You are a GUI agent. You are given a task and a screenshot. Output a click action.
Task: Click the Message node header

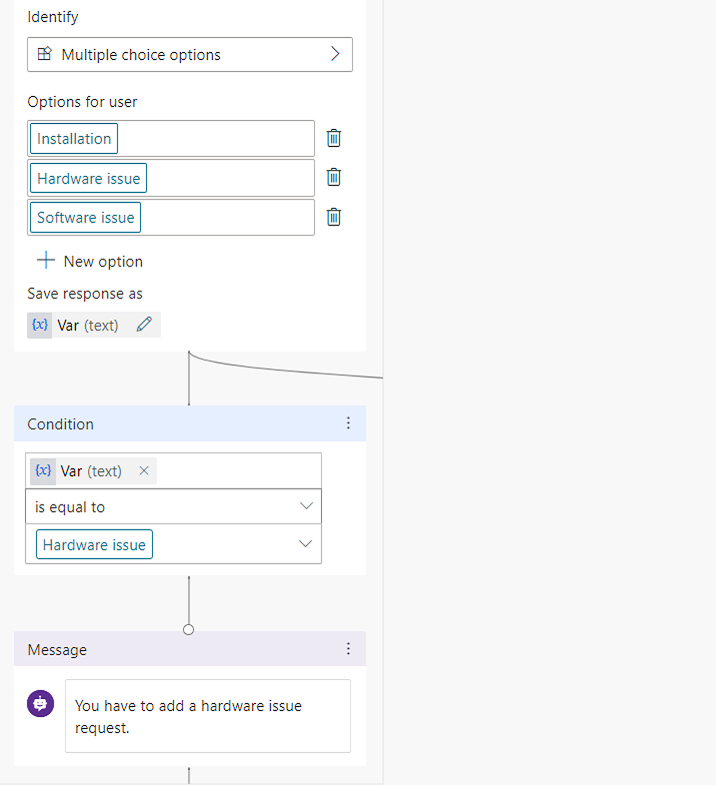pos(190,649)
